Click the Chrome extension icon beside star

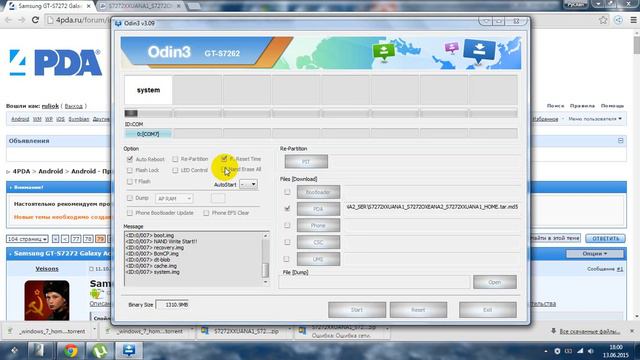tap(618, 20)
